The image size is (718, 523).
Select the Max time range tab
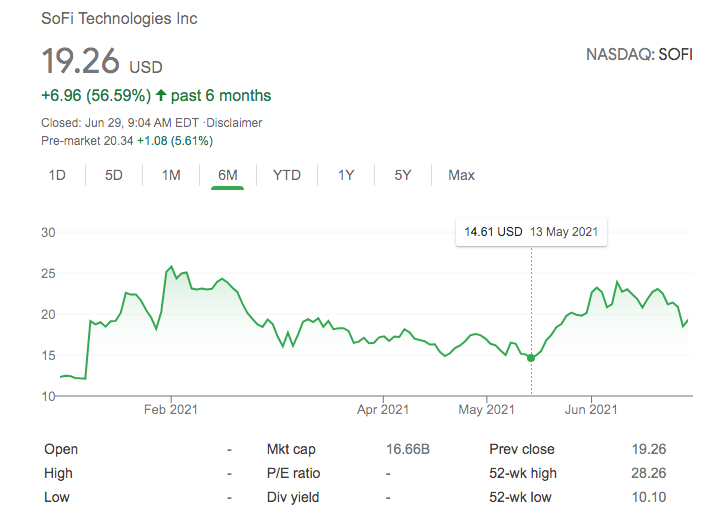(x=461, y=175)
